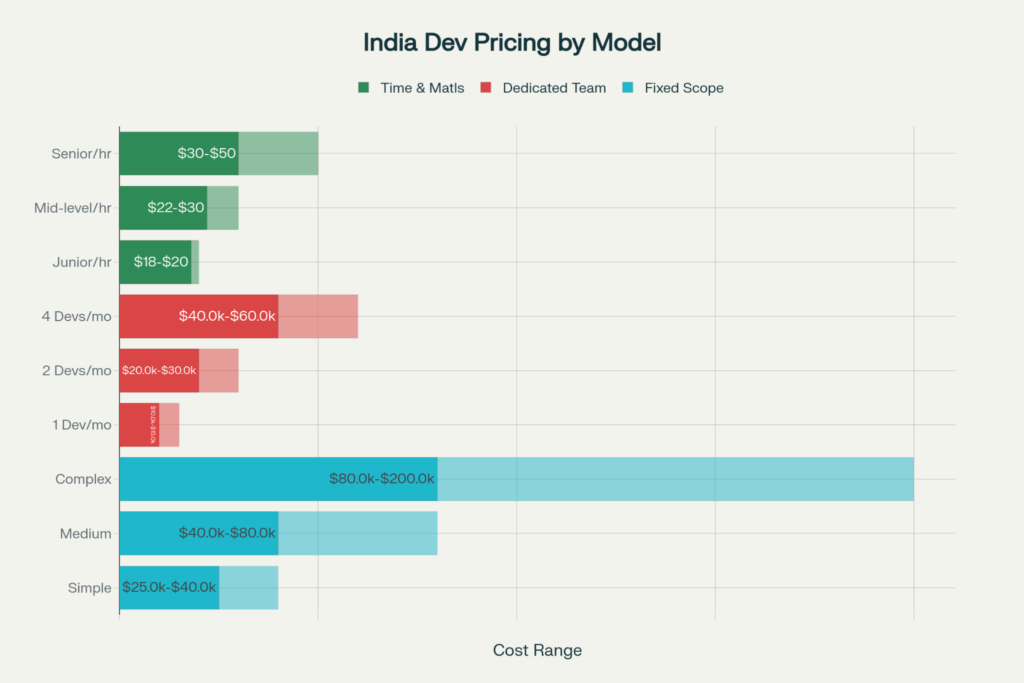Screen dimensions: 1024x683
Task: Click the red Dedicated Team legend swatch
Action: 486,88
